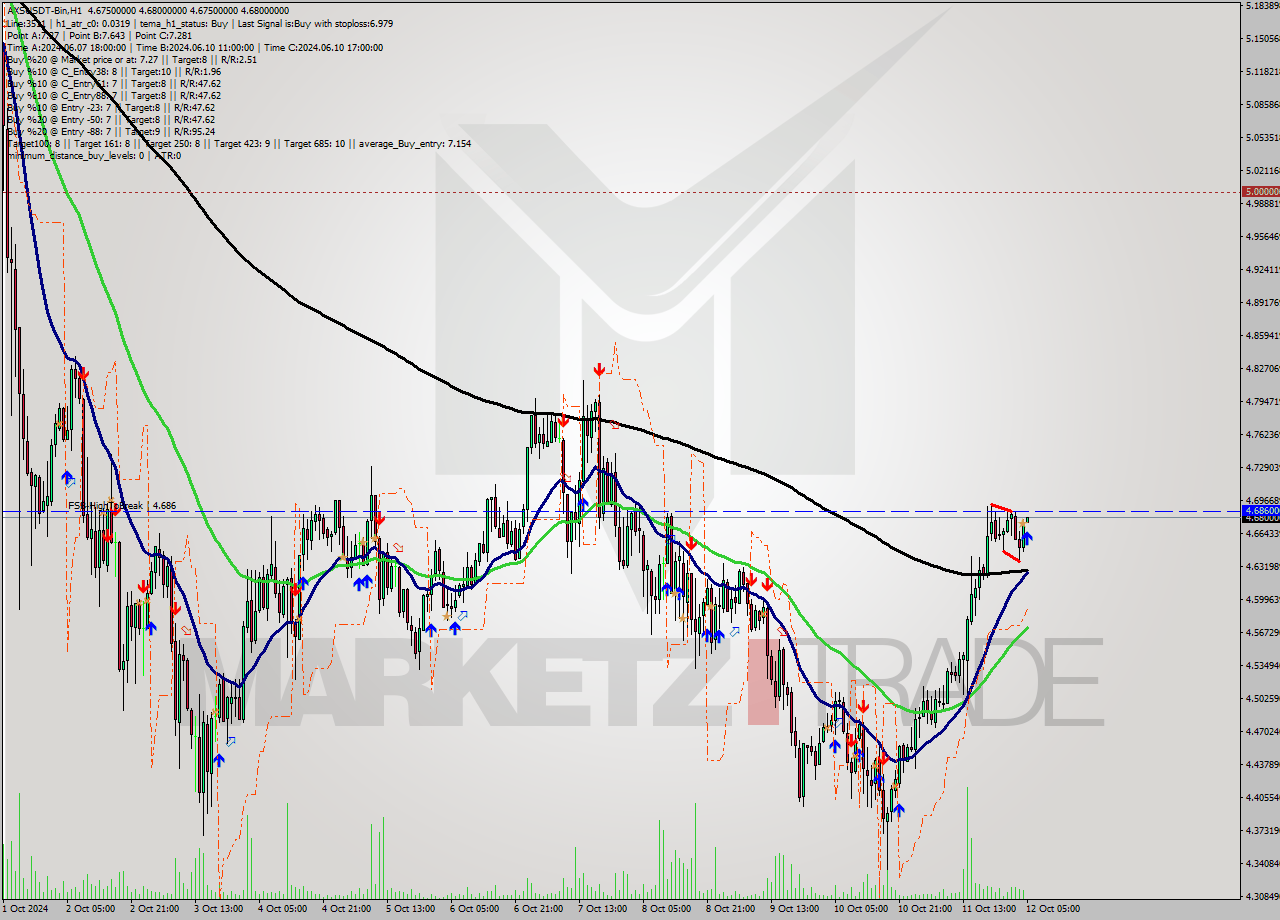
Task: Click the '10 Oct 05:00' time label
Action: pos(861,908)
